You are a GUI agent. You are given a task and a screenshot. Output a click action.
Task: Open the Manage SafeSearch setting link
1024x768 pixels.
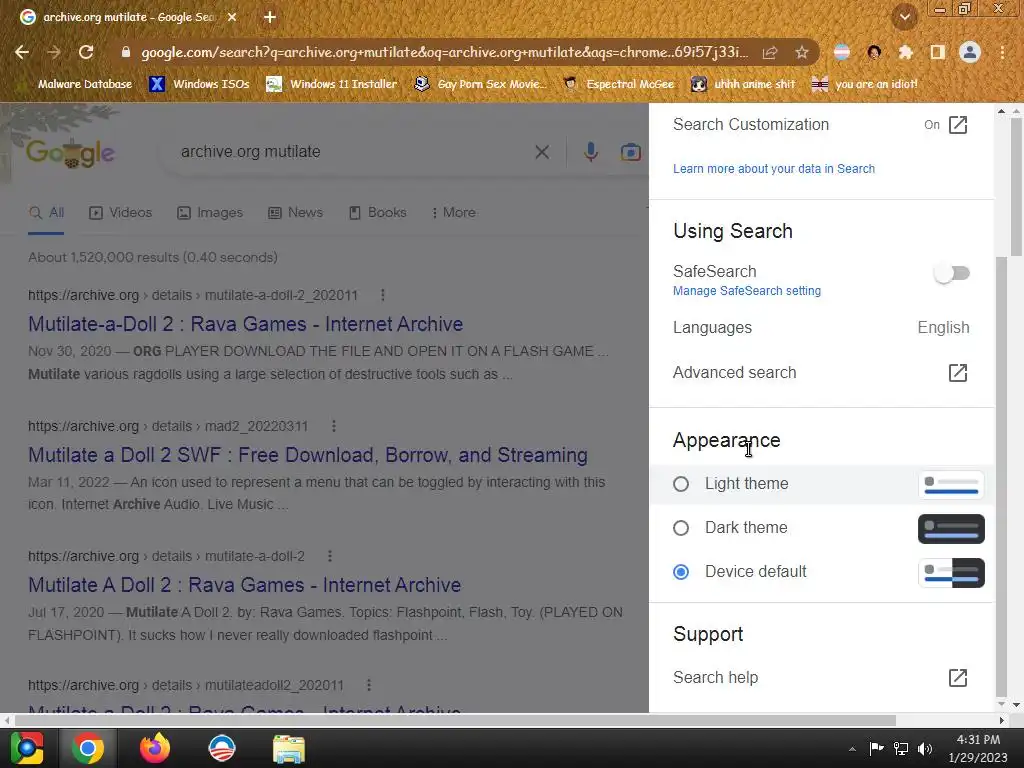747,291
